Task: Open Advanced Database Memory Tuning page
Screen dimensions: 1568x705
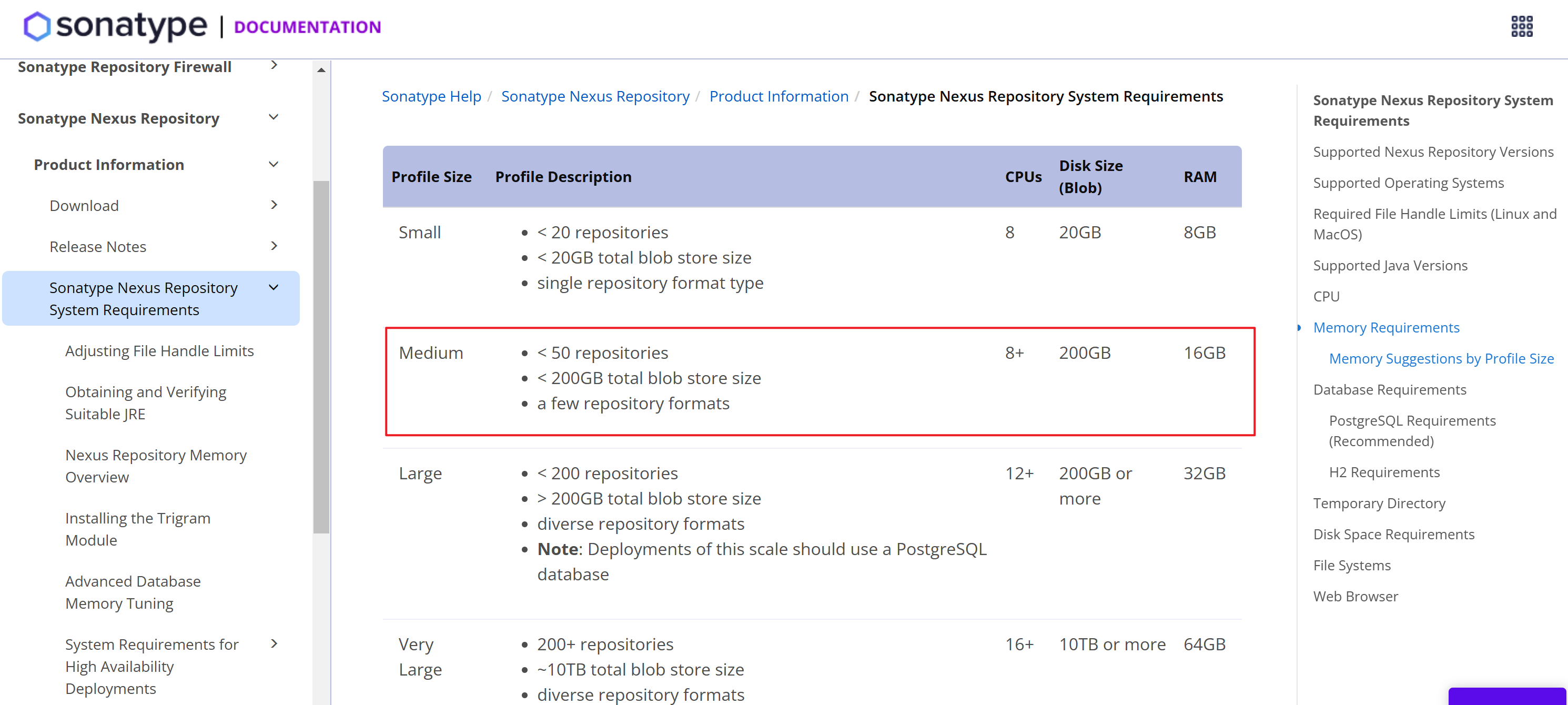Action: [133, 592]
